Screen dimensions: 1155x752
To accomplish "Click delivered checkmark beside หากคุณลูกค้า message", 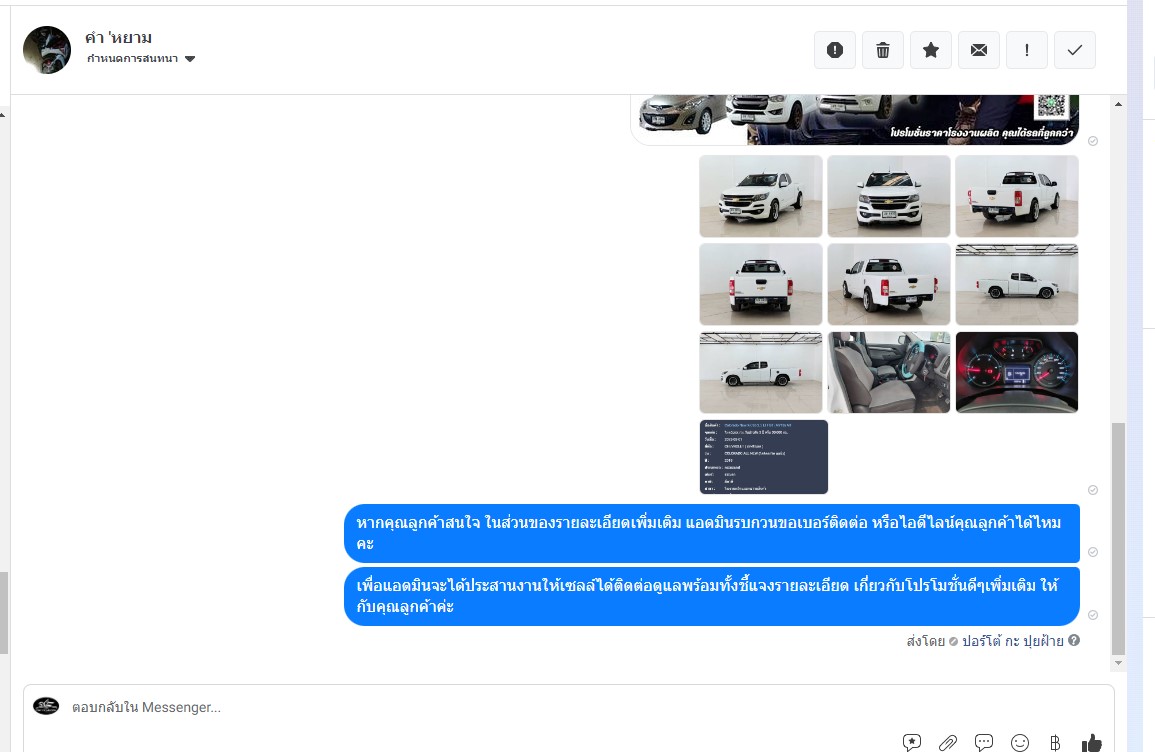I will pyautogui.click(x=1093, y=552).
